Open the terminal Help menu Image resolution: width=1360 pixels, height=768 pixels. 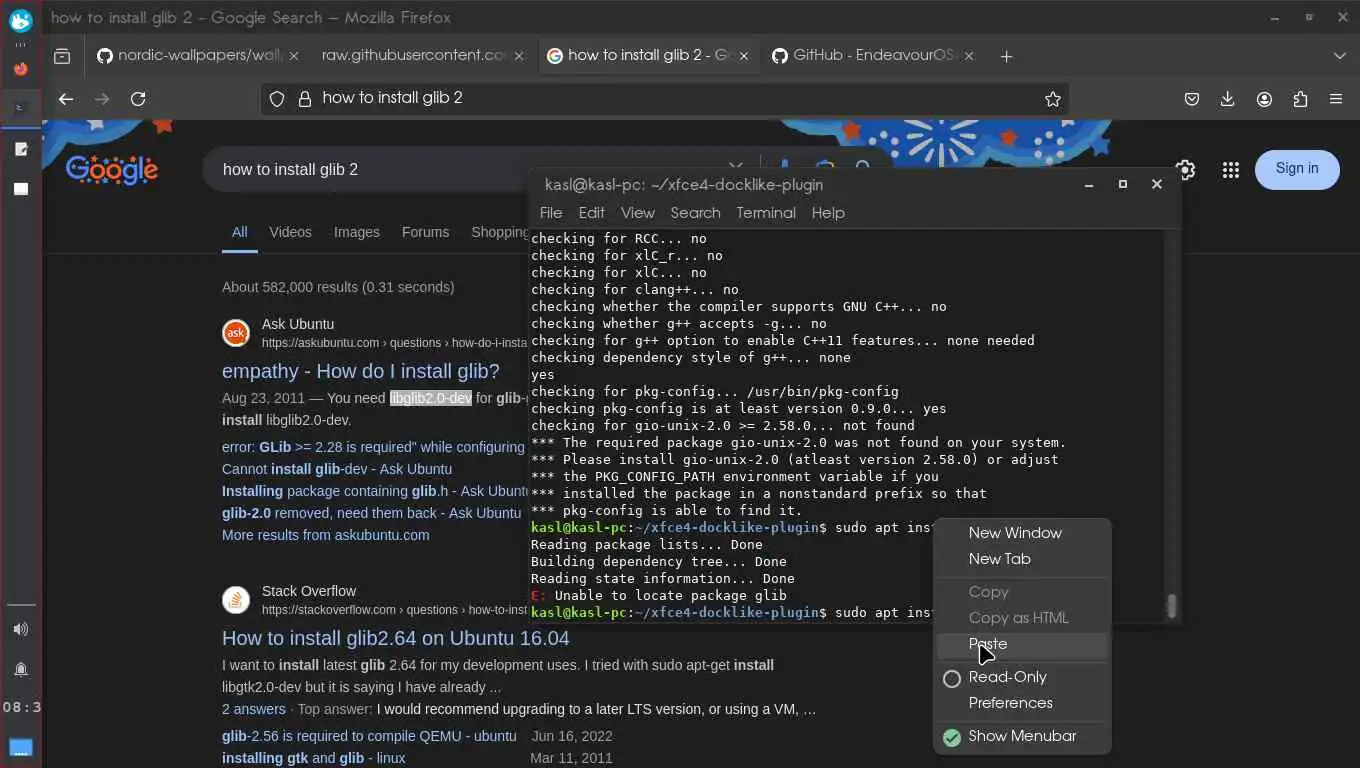click(828, 213)
